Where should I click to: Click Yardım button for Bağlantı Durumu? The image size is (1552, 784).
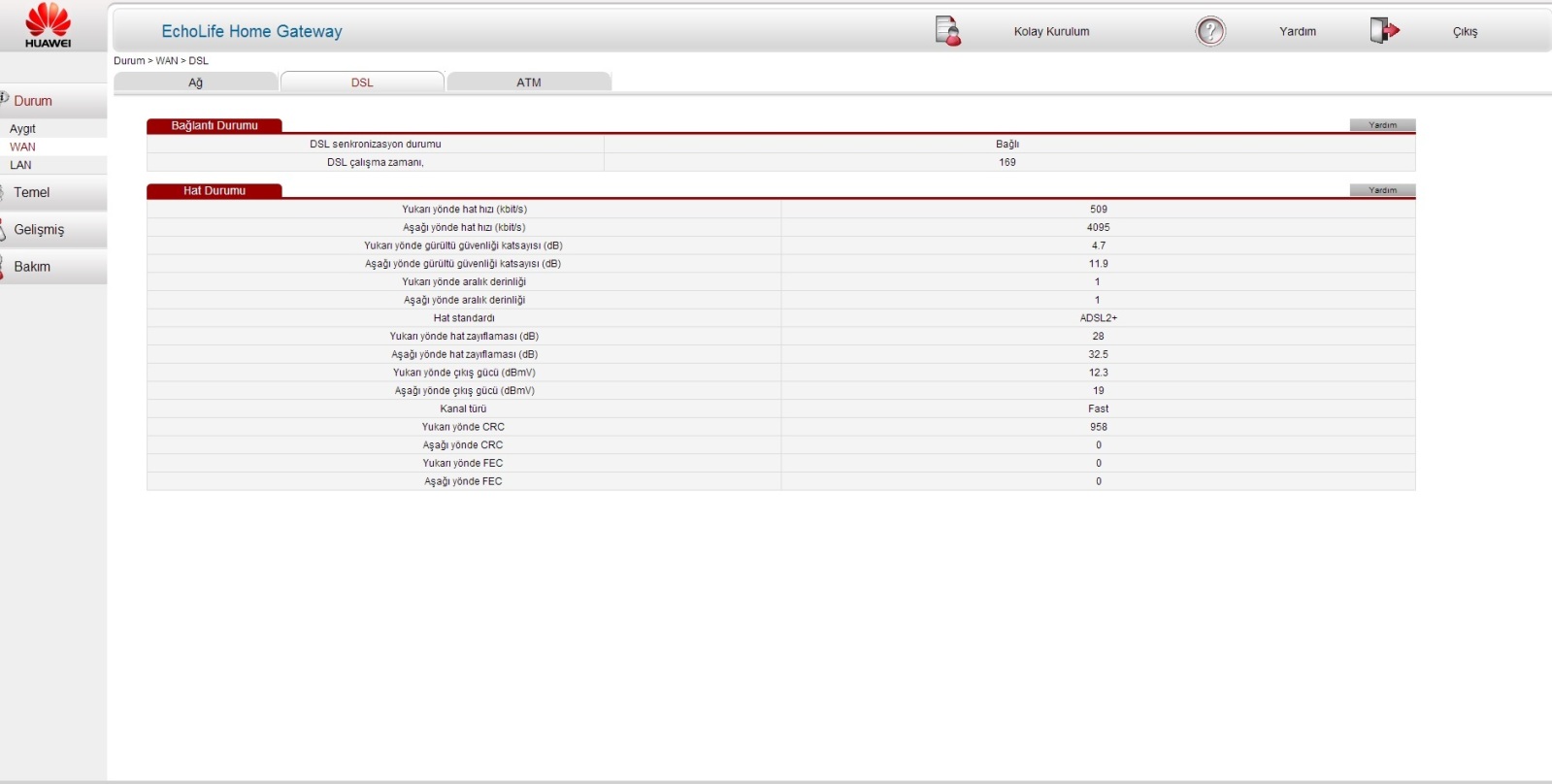point(1382,125)
